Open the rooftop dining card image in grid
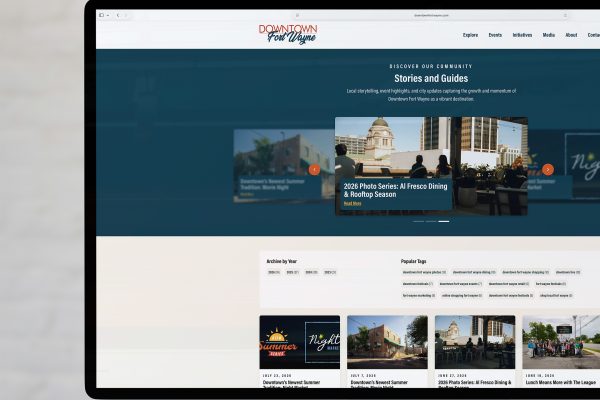 [x=475, y=342]
